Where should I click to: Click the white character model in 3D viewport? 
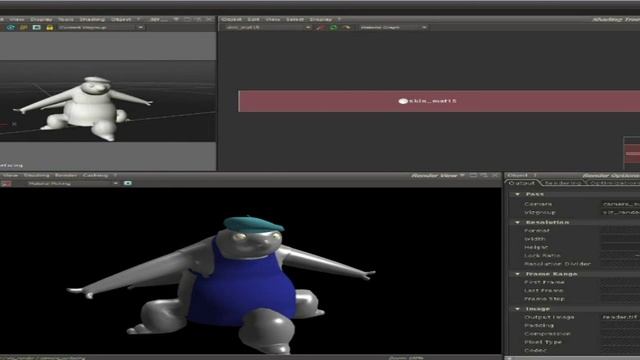tap(84, 108)
